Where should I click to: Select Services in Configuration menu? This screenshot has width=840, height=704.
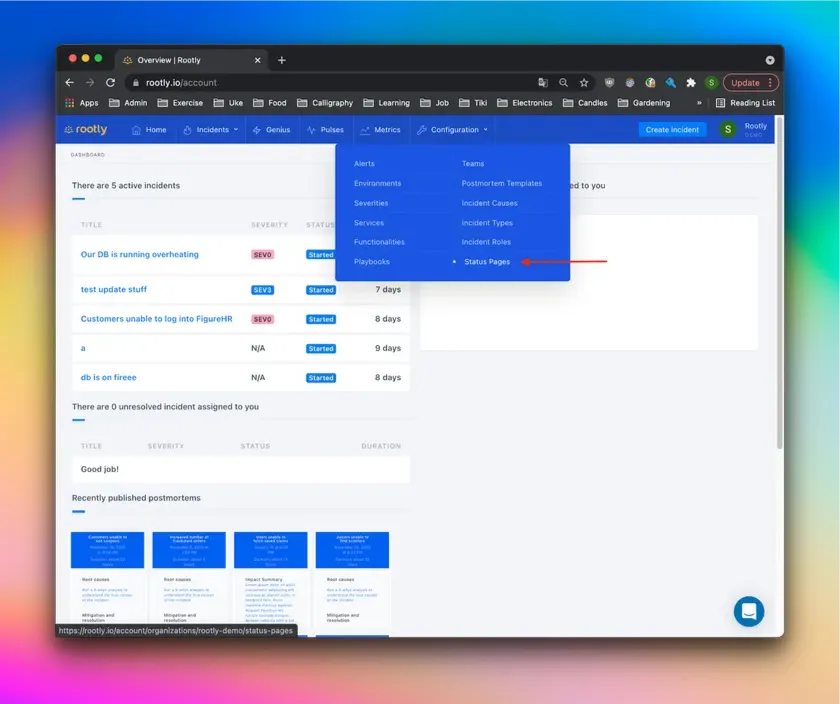pyautogui.click(x=369, y=223)
